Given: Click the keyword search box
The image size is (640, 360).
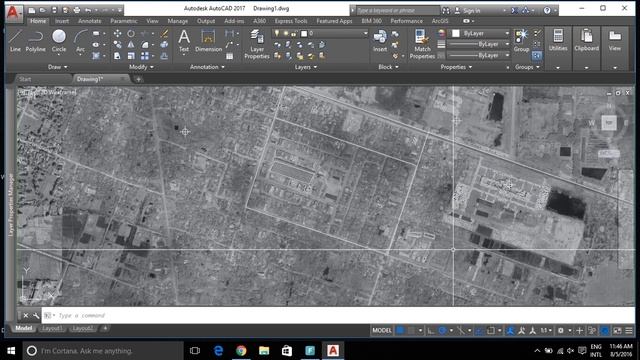Looking at the screenshot, I should pyautogui.click(x=398, y=11).
